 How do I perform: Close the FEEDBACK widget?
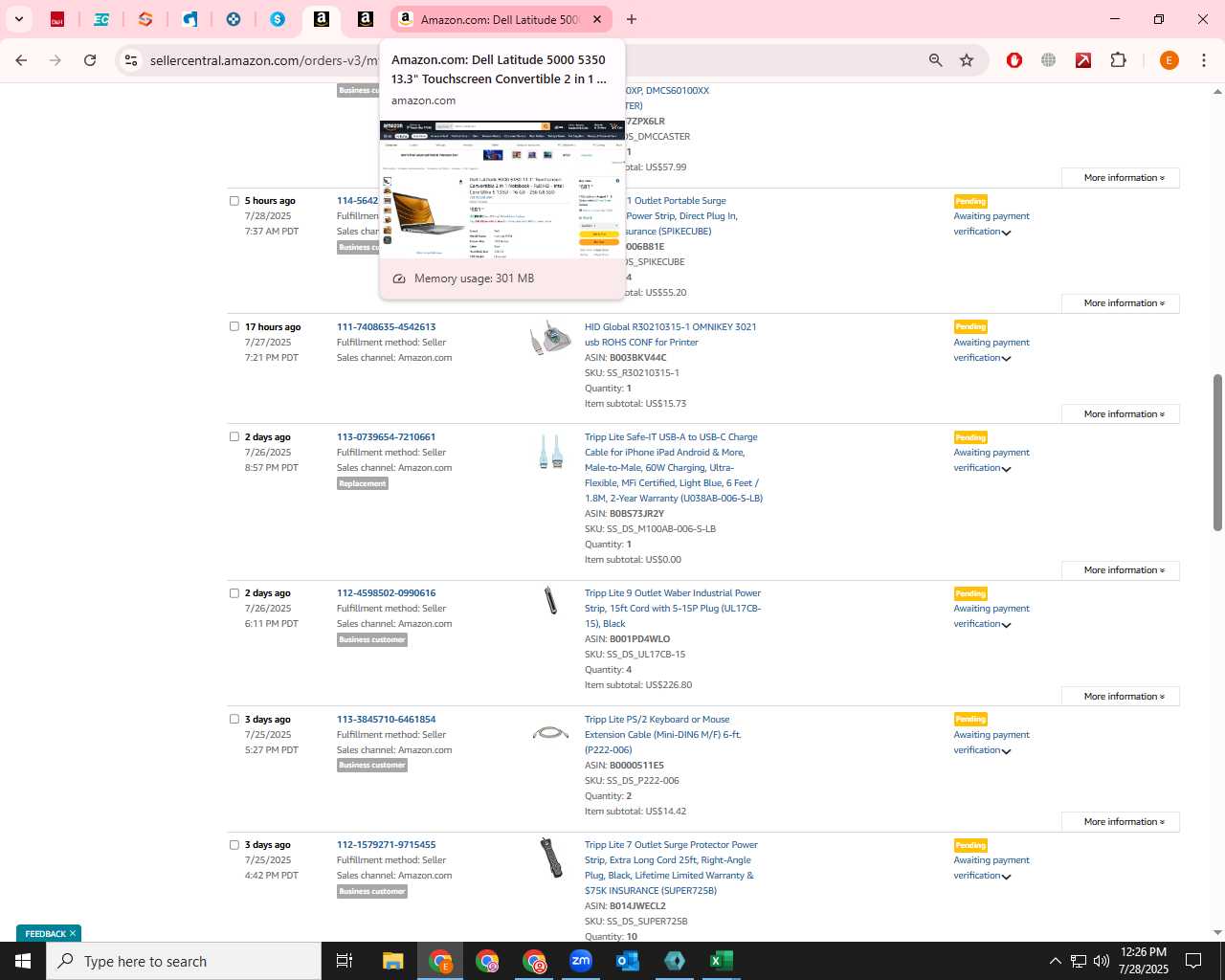point(73,933)
